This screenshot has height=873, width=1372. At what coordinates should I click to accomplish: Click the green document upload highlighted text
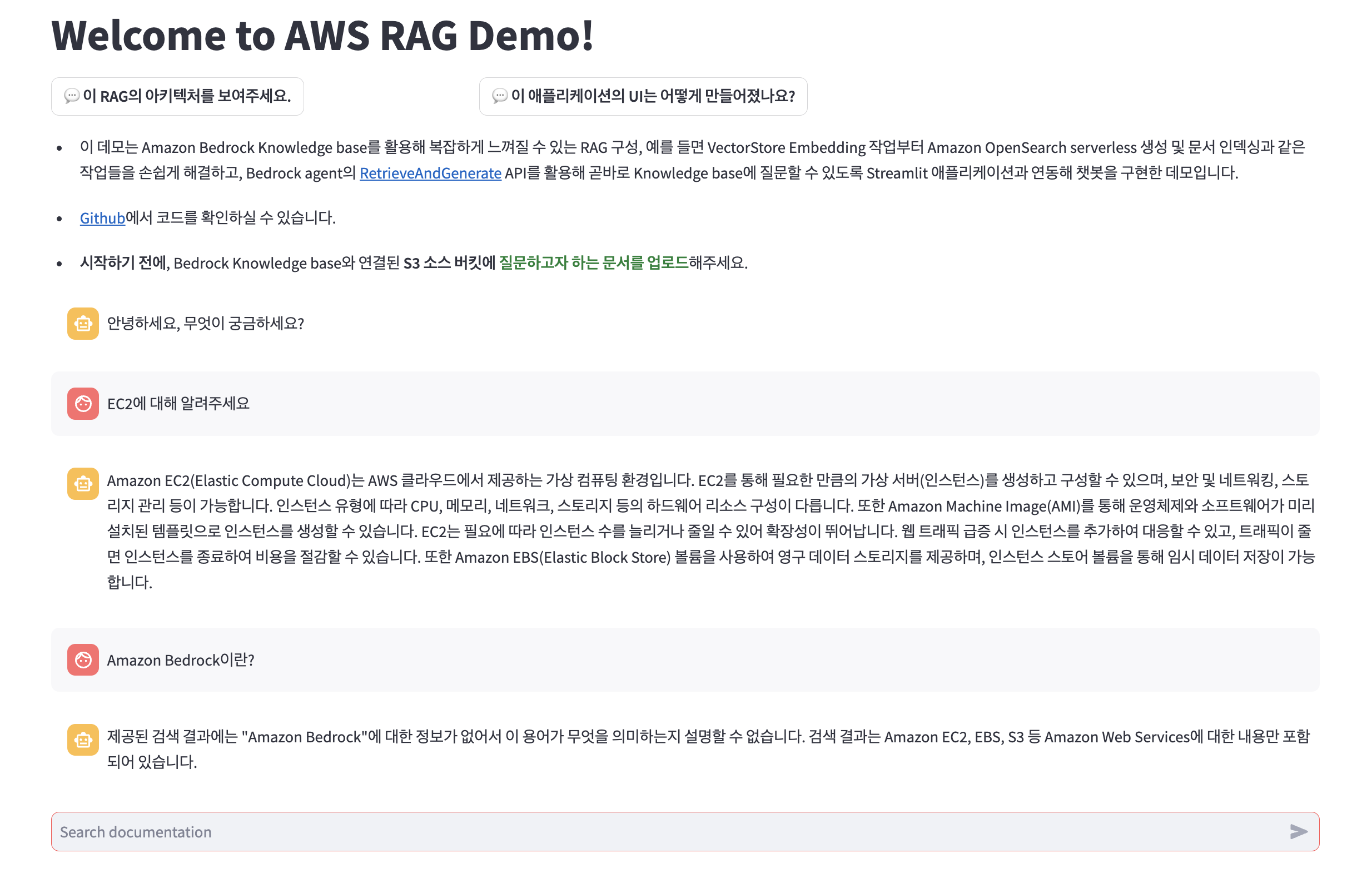(x=594, y=262)
